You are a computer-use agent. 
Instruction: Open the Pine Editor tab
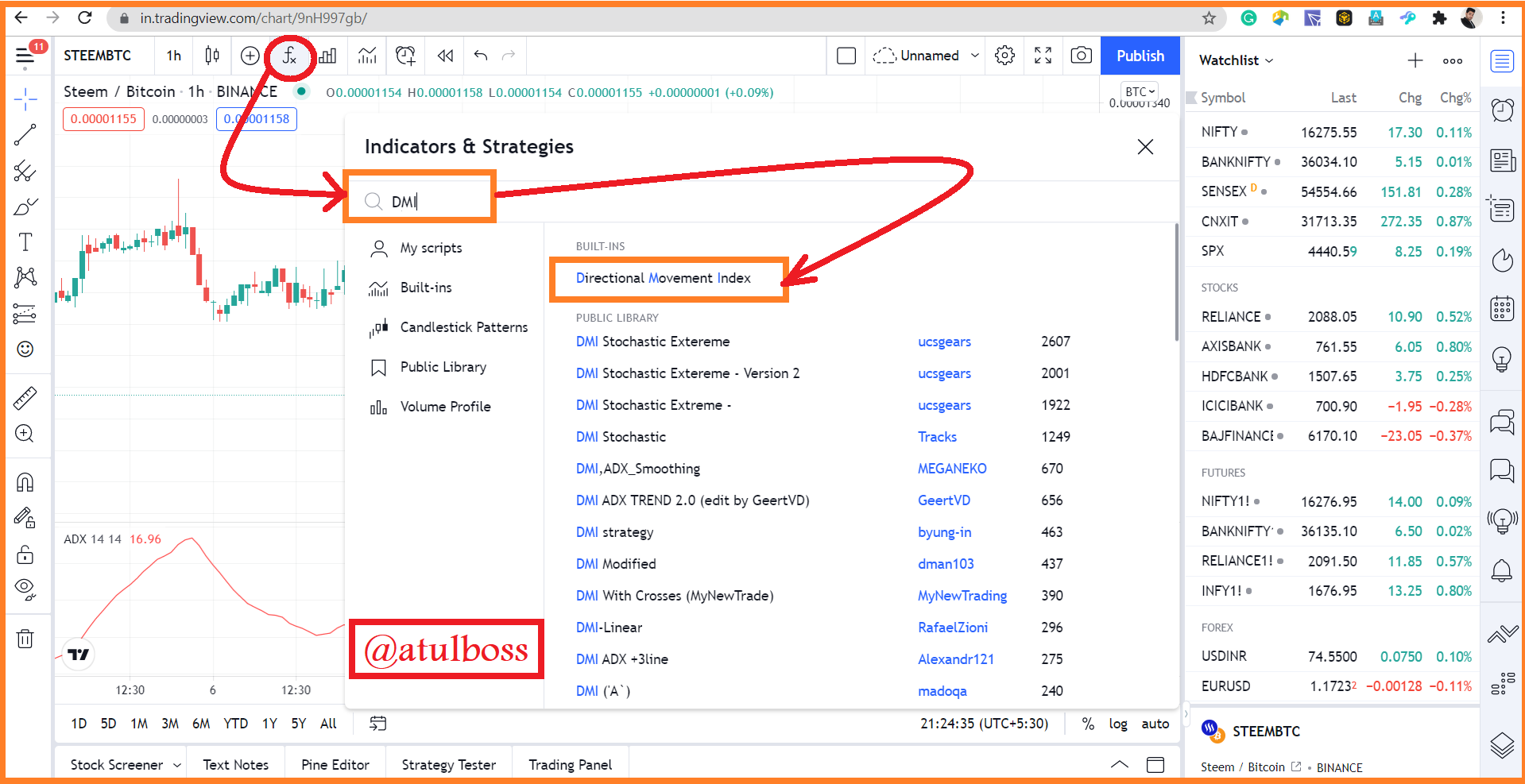tap(335, 765)
